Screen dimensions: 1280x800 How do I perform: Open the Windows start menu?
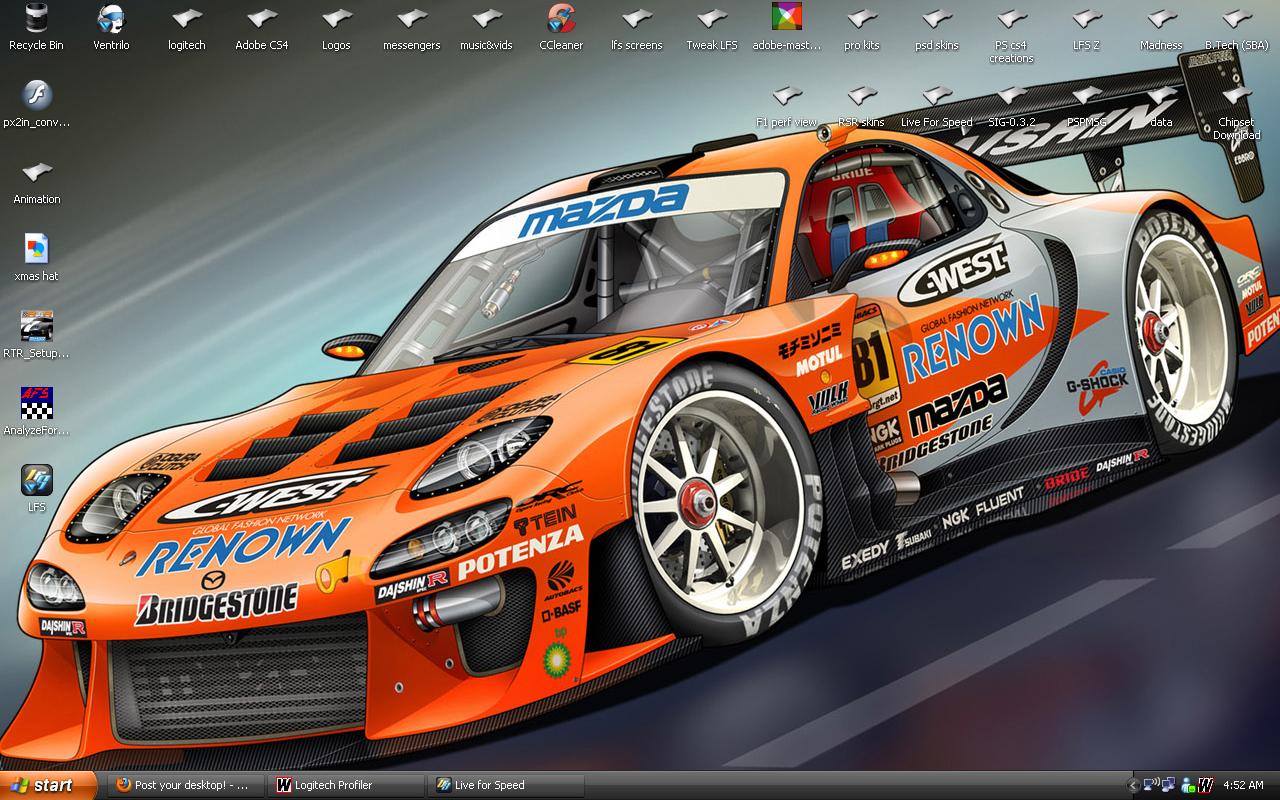pos(49,785)
